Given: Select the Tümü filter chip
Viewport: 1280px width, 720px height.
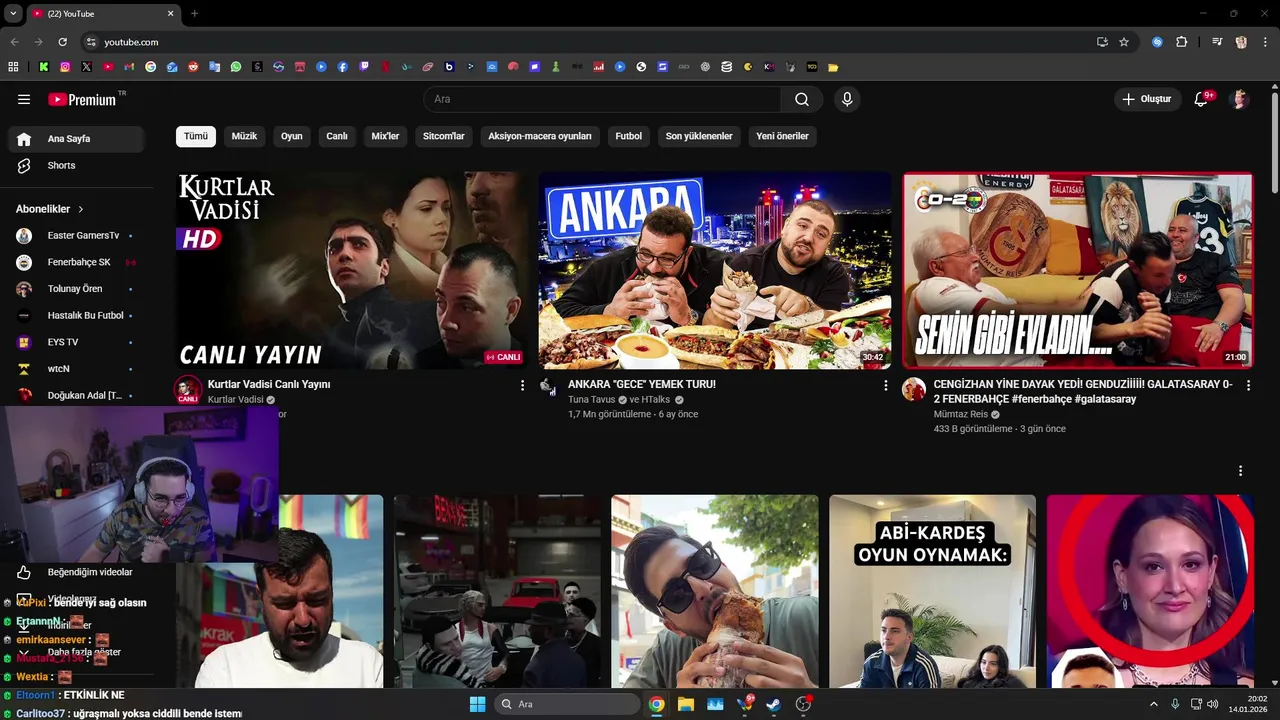Looking at the screenshot, I should 196,136.
